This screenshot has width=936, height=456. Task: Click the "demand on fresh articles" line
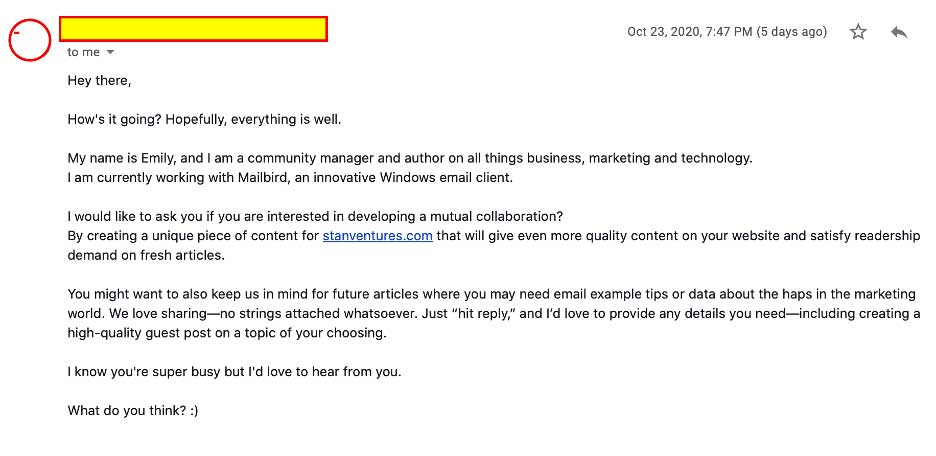[146, 255]
